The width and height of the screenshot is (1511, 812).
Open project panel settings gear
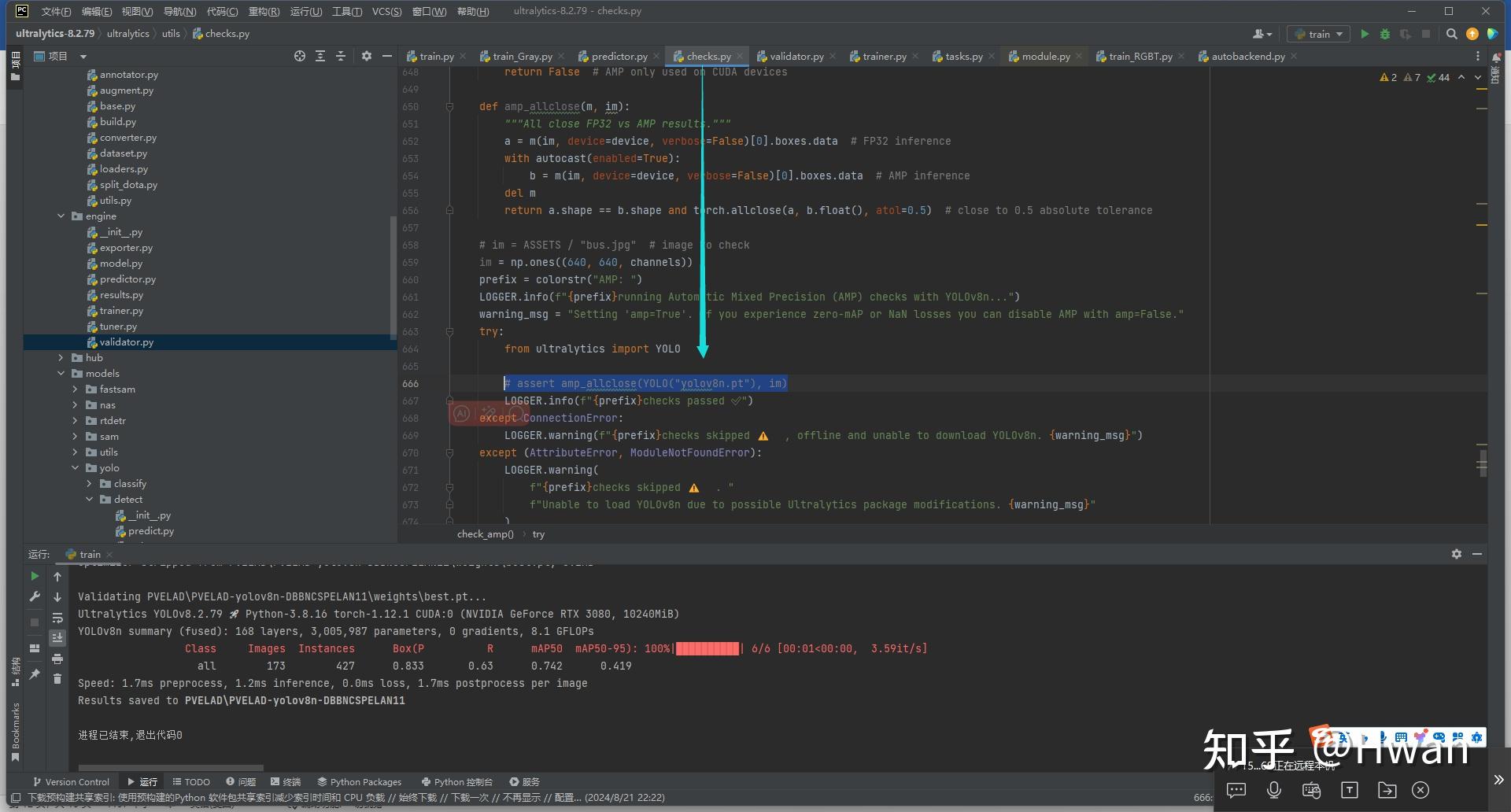click(x=367, y=56)
